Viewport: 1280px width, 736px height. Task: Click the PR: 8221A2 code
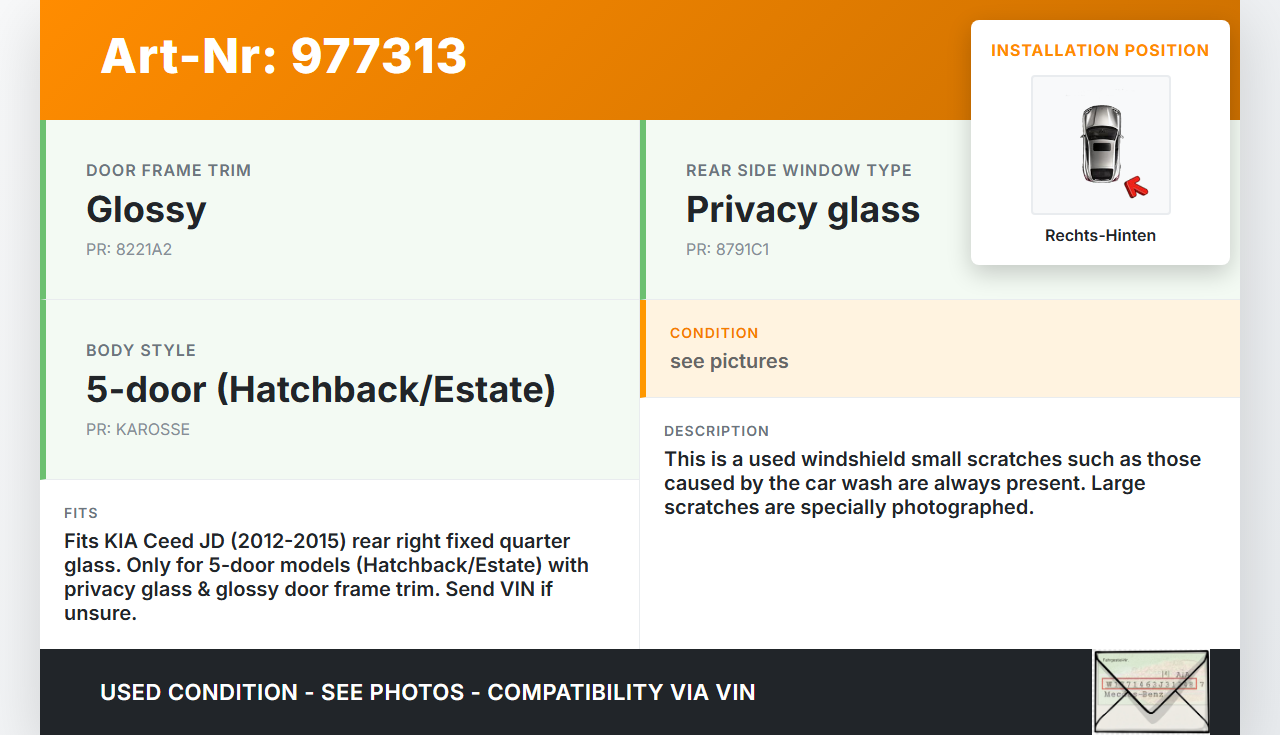129,250
